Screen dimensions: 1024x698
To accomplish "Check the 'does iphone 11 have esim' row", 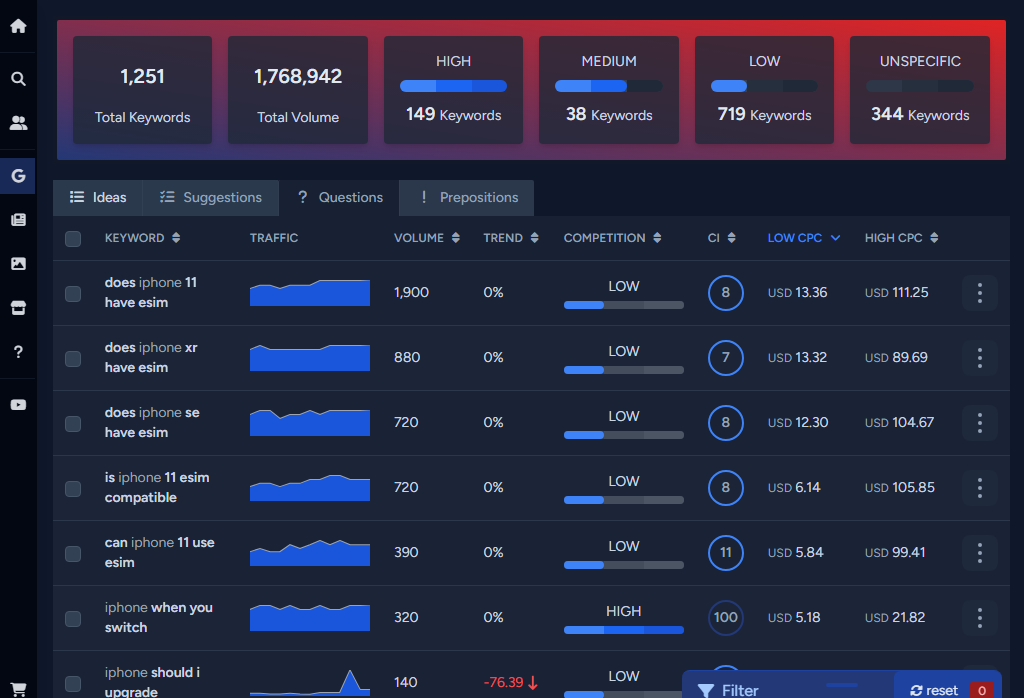I will click(73, 294).
